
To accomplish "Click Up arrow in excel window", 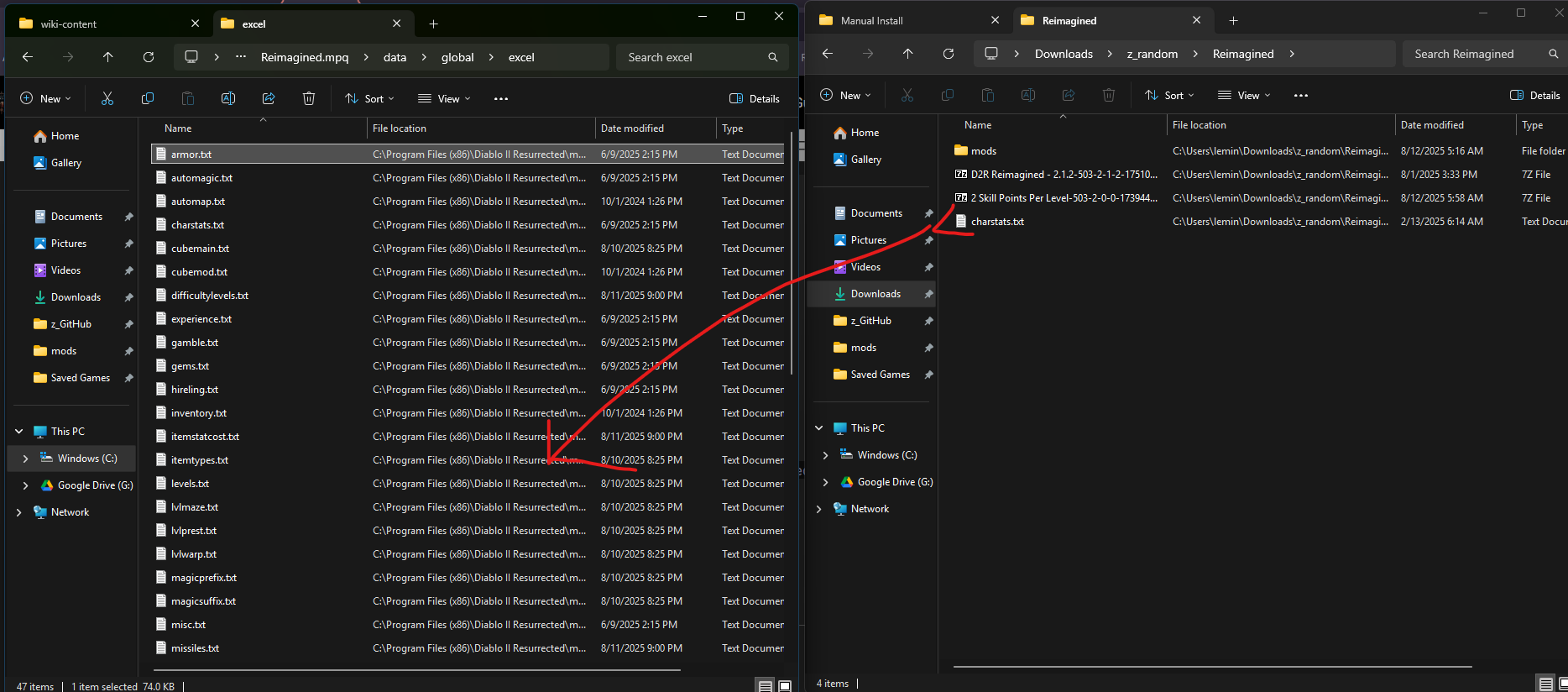I will click(x=108, y=57).
